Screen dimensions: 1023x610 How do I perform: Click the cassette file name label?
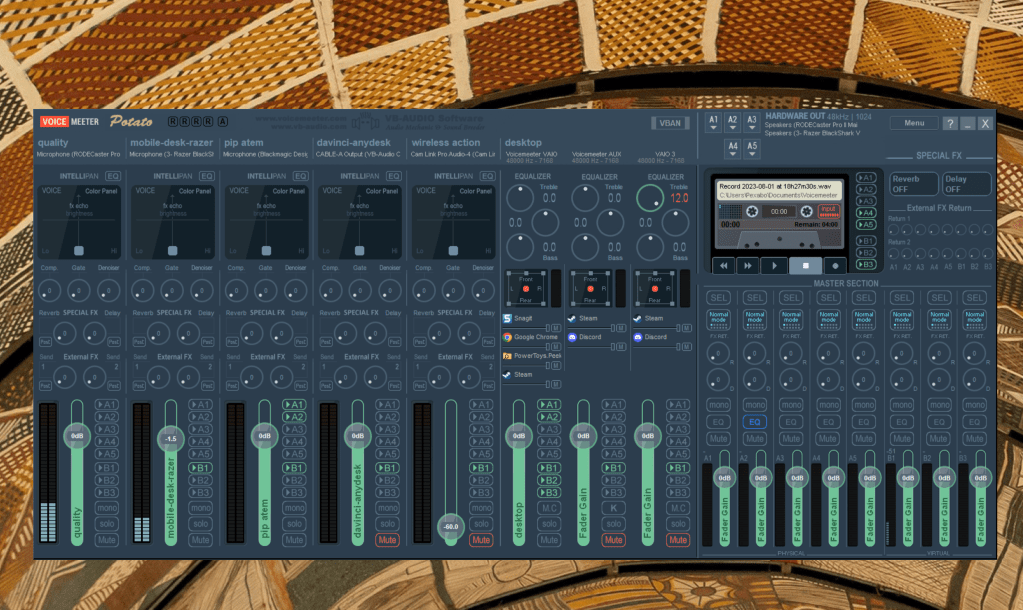pos(775,187)
